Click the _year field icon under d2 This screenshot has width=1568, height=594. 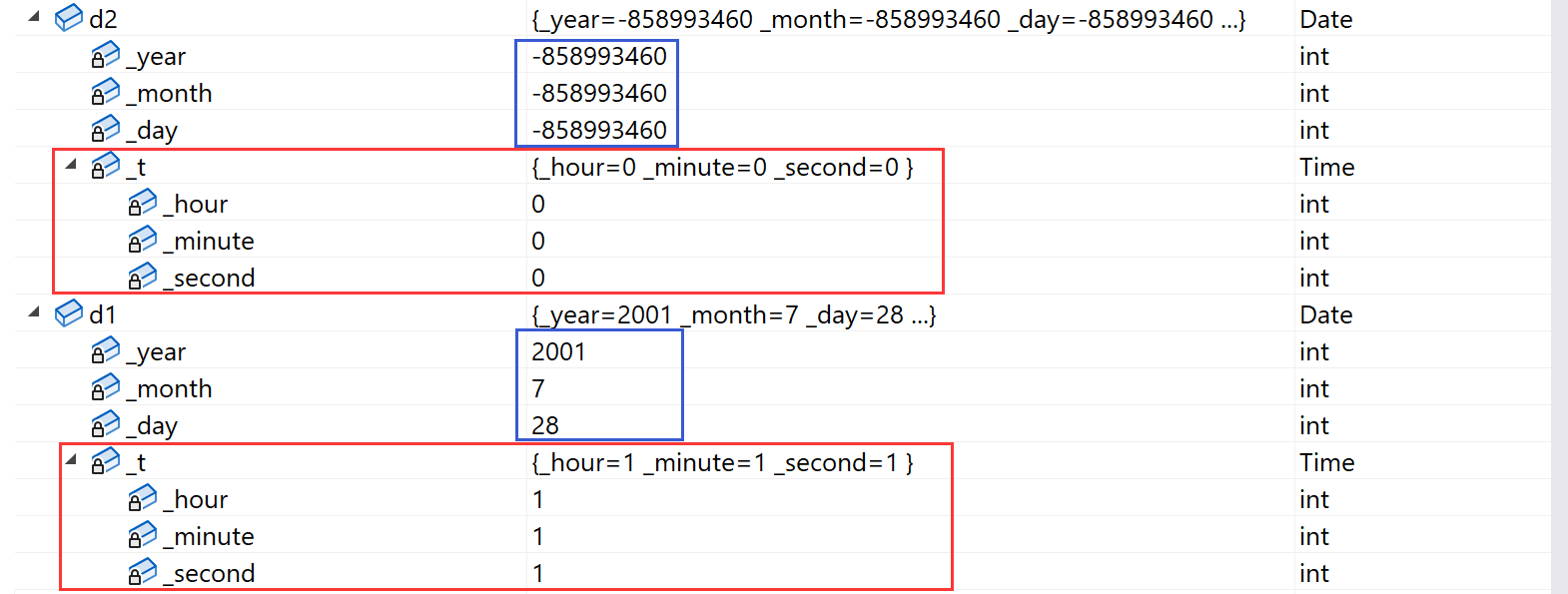[105, 56]
